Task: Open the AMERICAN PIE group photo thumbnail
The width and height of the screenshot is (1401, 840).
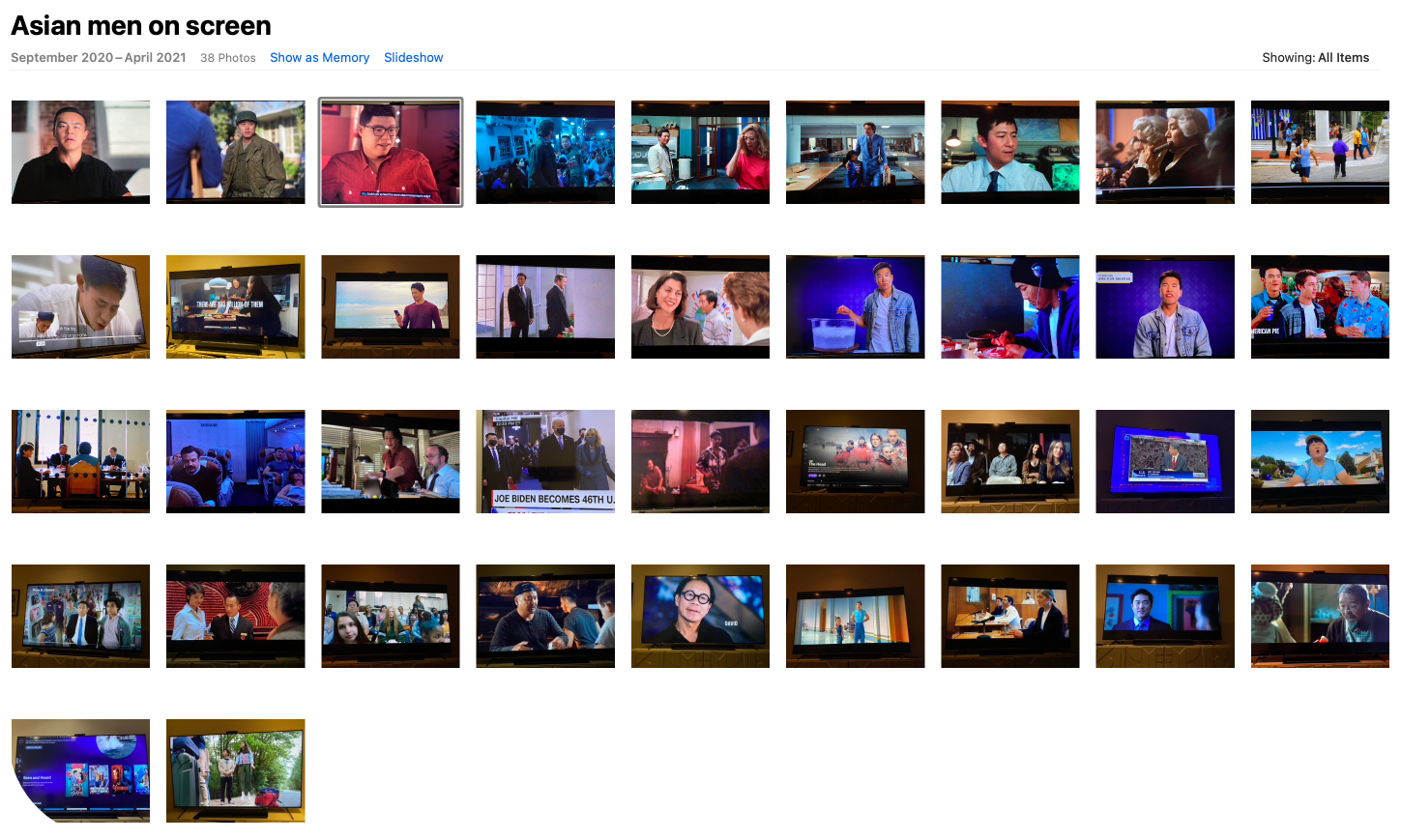Action: pyautogui.click(x=1320, y=306)
